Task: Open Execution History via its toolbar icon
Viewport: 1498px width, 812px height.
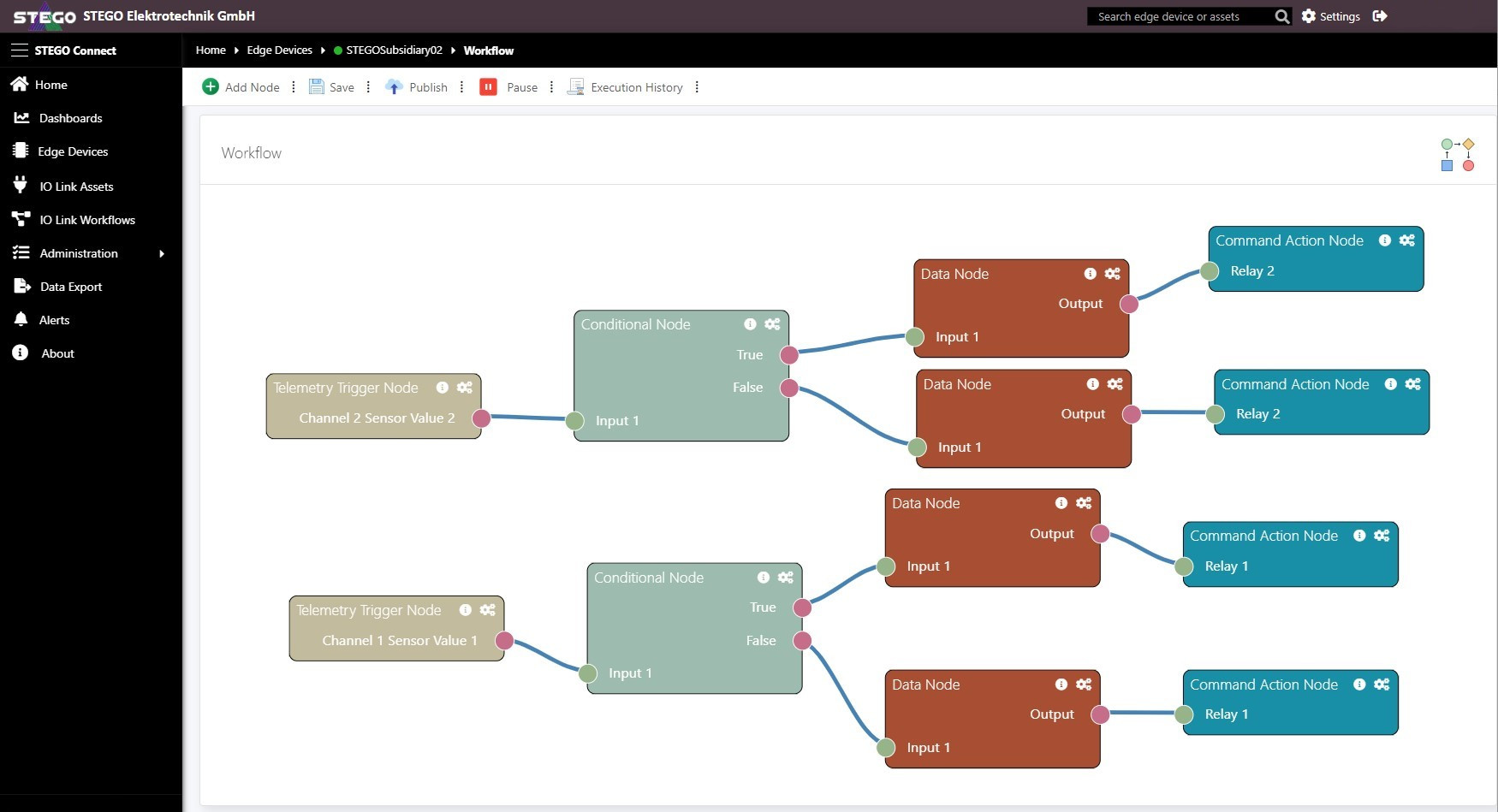Action: [576, 86]
